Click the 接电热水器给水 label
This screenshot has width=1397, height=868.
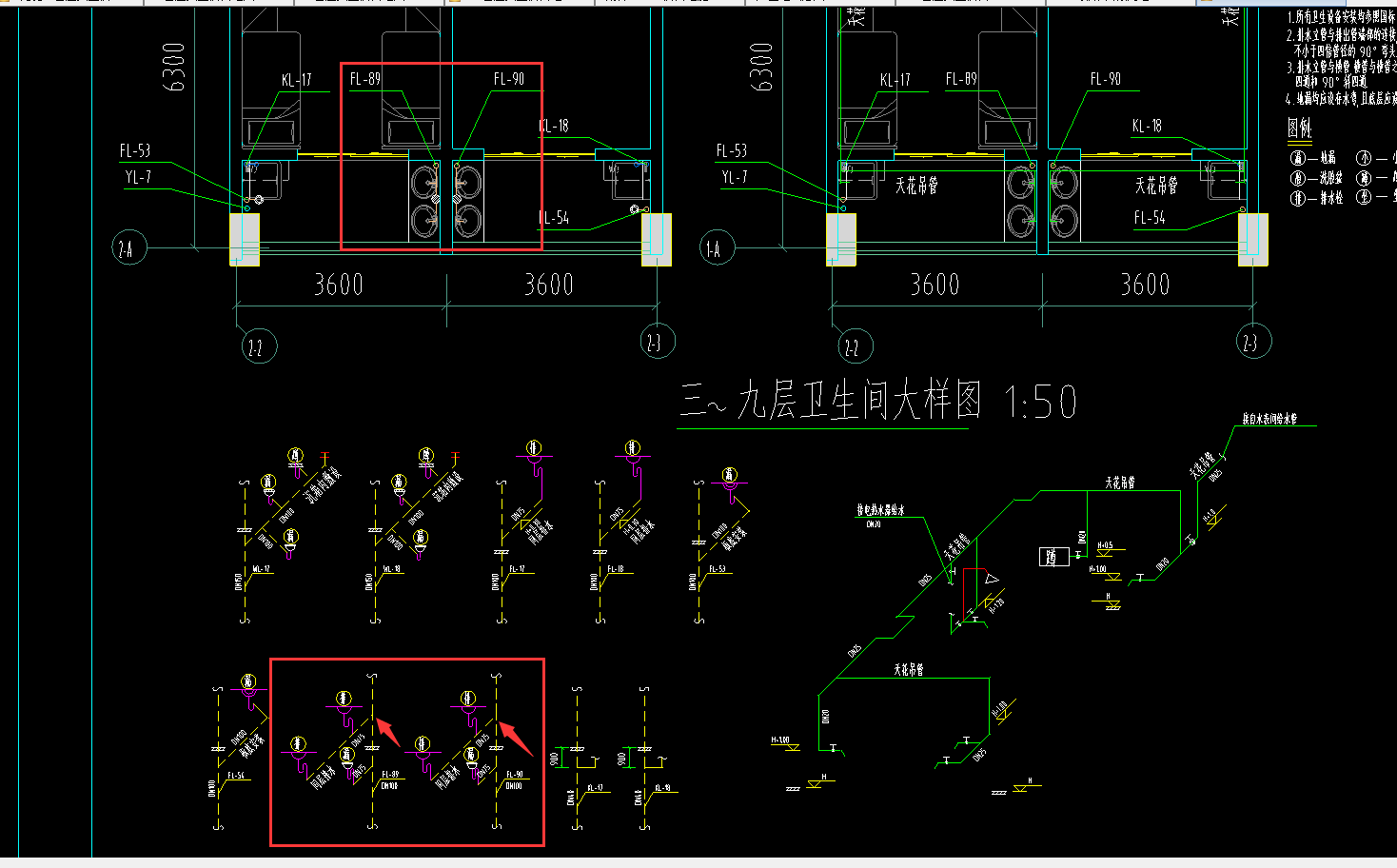pyautogui.click(x=880, y=511)
